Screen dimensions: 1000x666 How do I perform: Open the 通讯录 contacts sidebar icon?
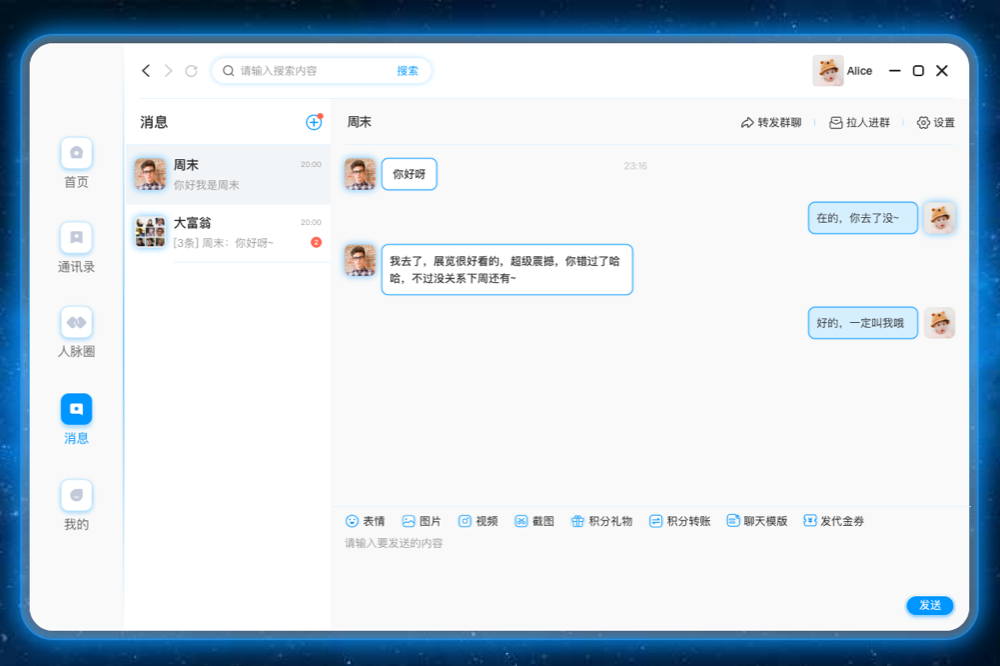[x=77, y=238]
